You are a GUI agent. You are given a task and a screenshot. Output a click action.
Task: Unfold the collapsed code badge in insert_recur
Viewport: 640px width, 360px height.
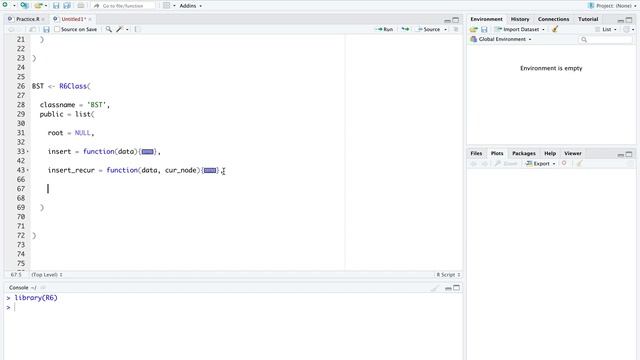pyautogui.click(x=210, y=170)
